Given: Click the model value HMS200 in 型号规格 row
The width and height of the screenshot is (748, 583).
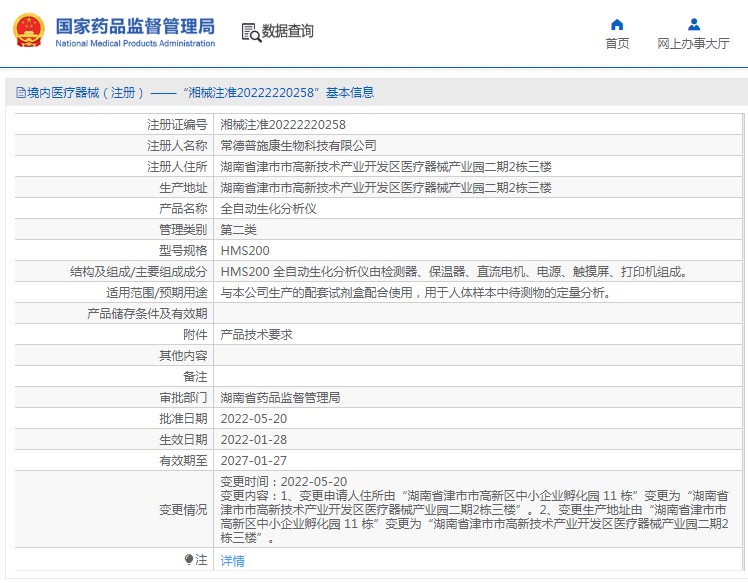Looking at the screenshot, I should click(x=244, y=251).
